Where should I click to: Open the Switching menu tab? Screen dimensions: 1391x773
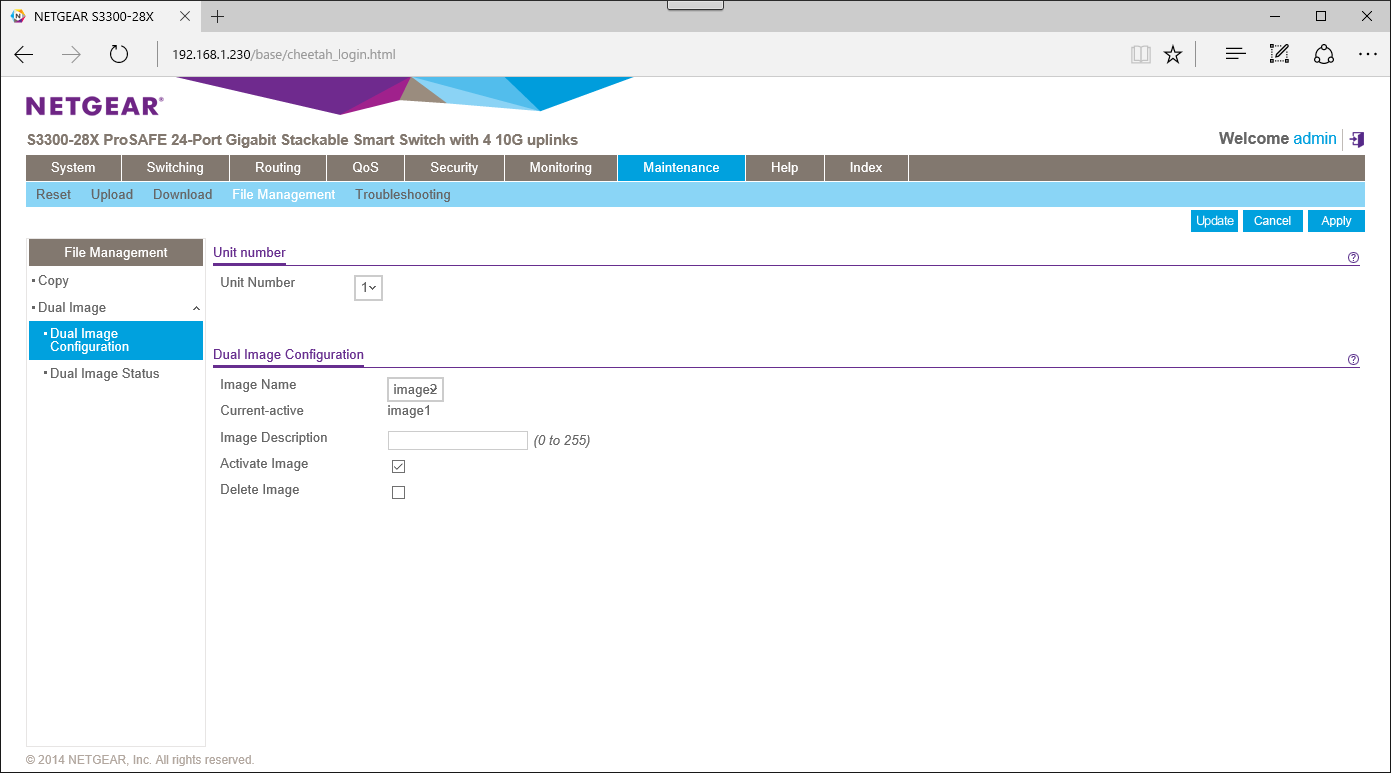tap(175, 168)
